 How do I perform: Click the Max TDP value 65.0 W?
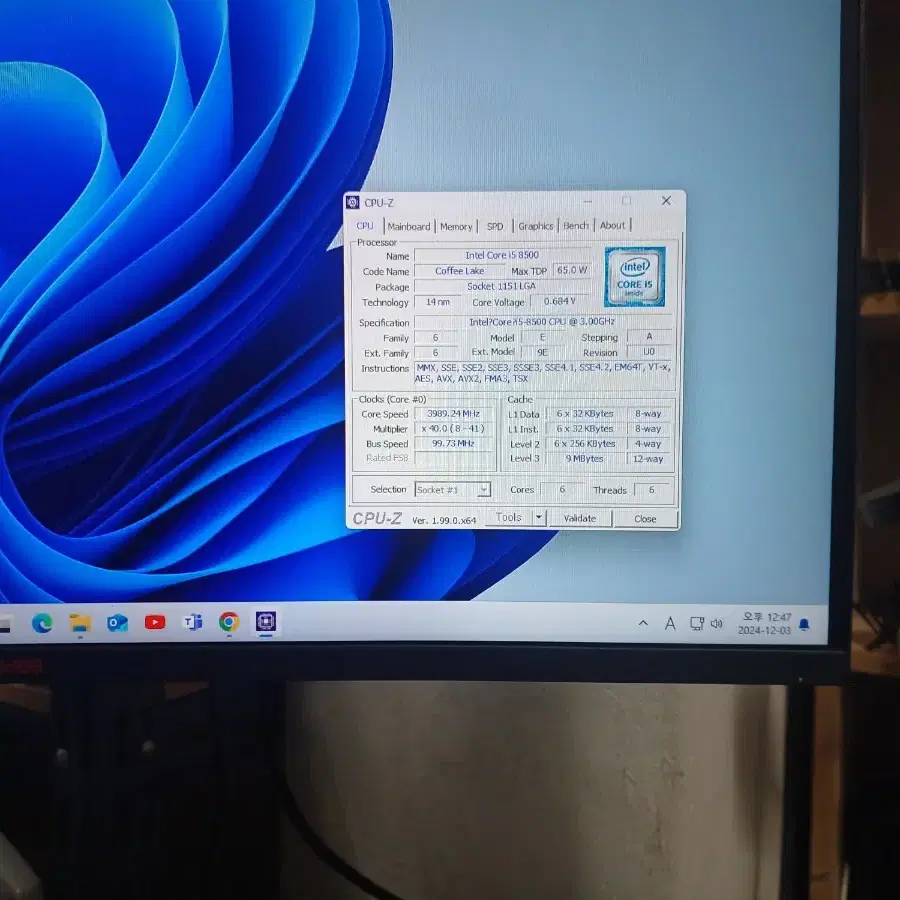pyautogui.click(x=572, y=270)
